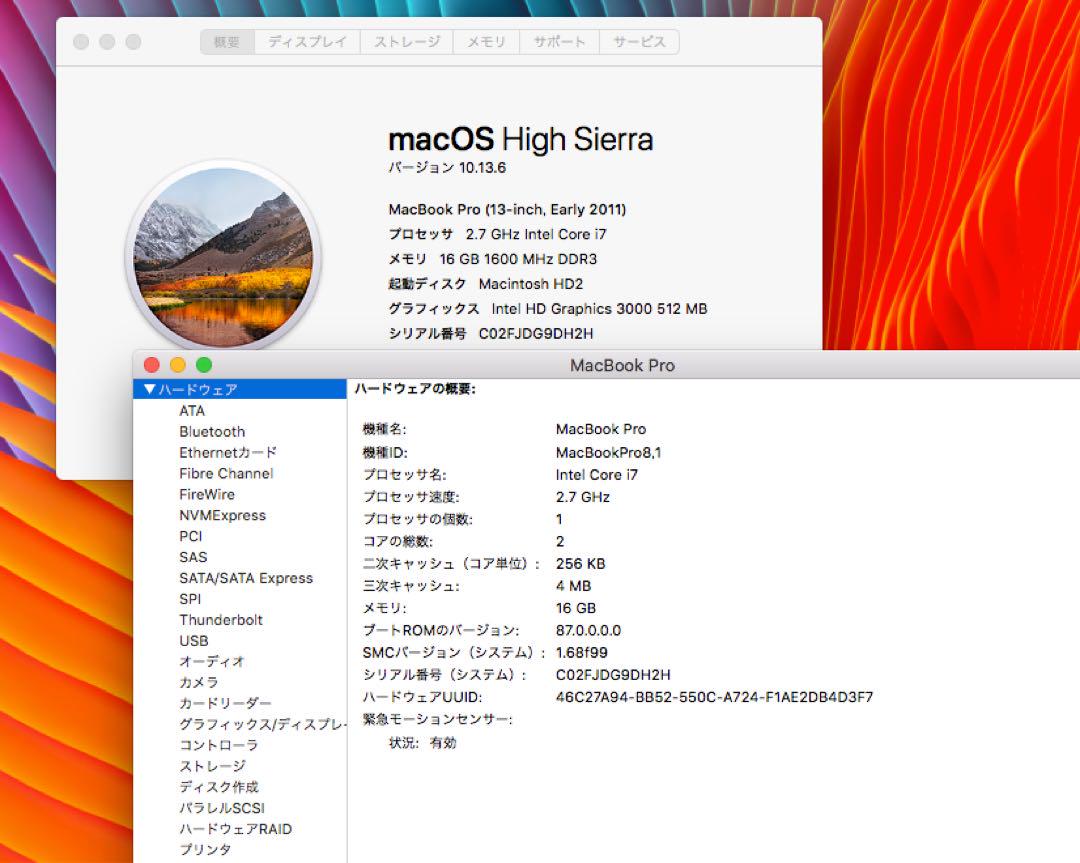Collapse the ハードウェア disclosure triangle

pyautogui.click(x=149, y=389)
